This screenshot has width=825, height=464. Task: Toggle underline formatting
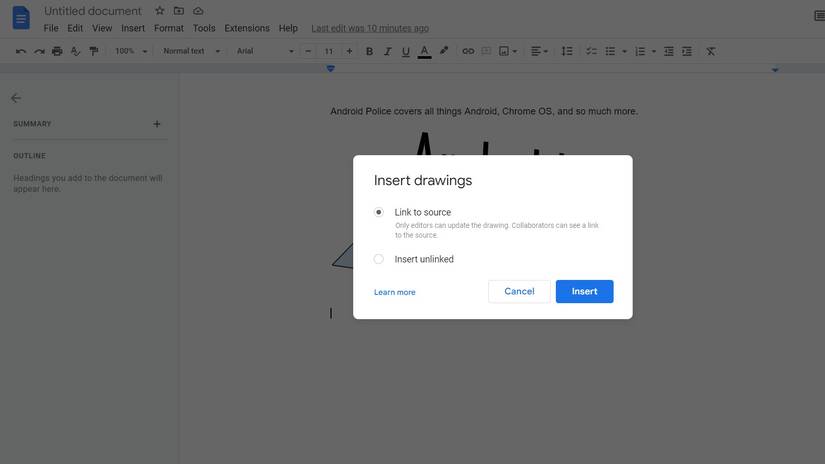click(406, 51)
